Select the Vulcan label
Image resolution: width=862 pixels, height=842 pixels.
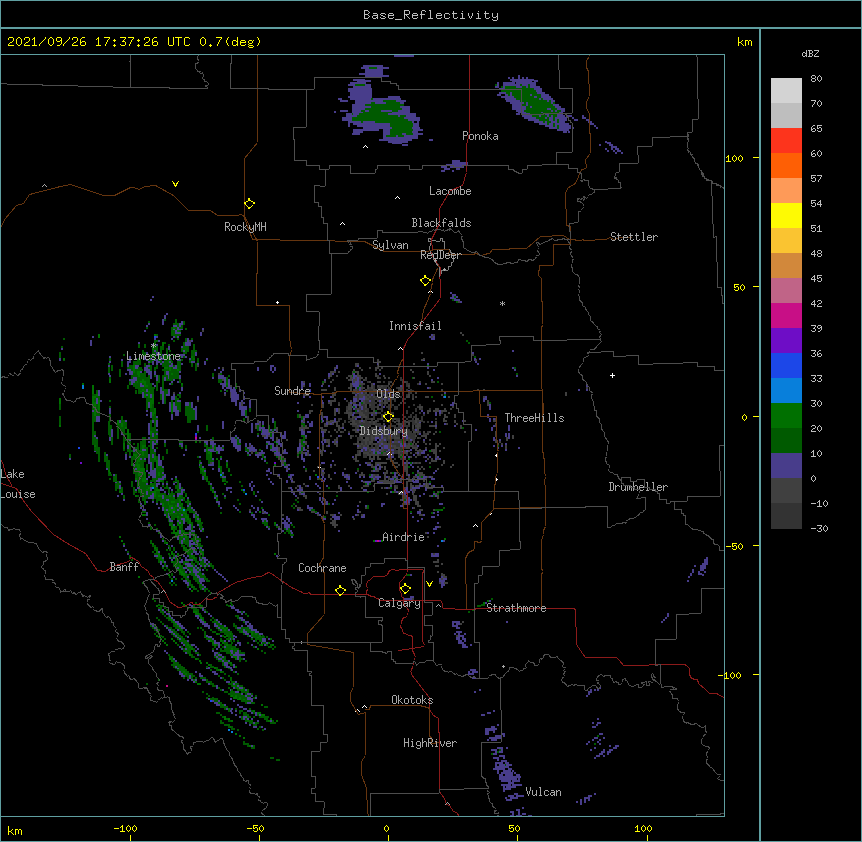(544, 792)
